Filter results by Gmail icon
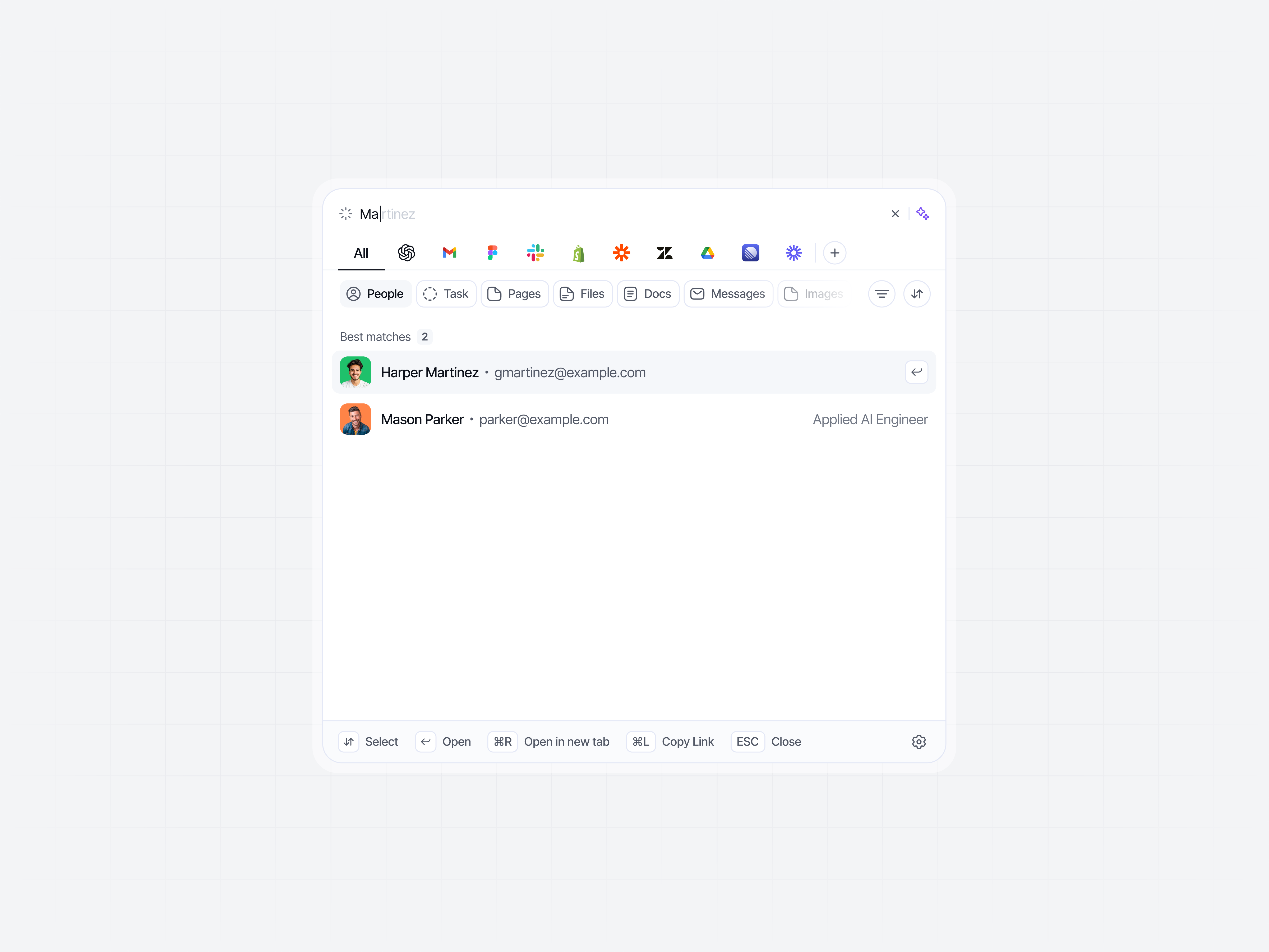Viewport: 1269px width, 952px height. (449, 253)
